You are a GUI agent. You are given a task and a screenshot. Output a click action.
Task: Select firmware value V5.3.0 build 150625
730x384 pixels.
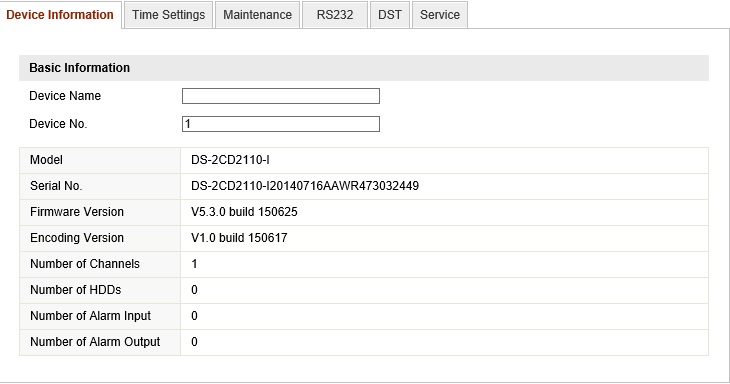point(244,212)
